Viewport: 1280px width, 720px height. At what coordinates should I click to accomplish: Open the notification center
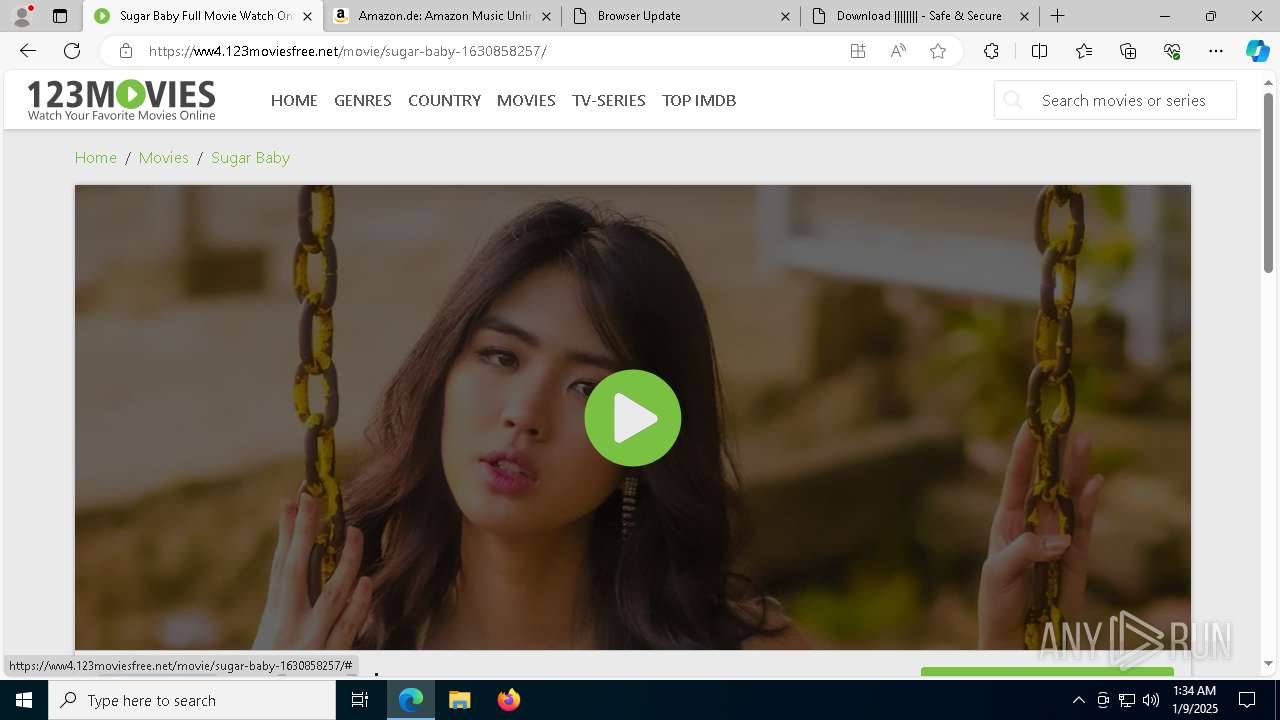pos(1248,700)
